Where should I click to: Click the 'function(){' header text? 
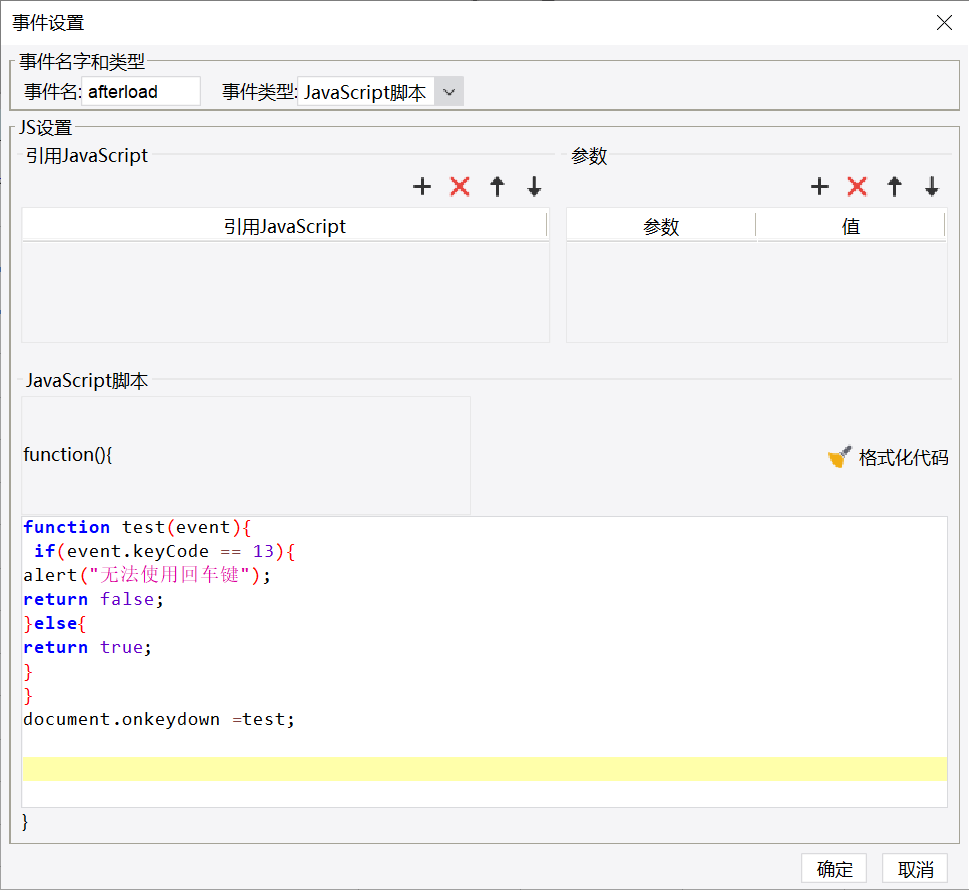tap(68, 455)
